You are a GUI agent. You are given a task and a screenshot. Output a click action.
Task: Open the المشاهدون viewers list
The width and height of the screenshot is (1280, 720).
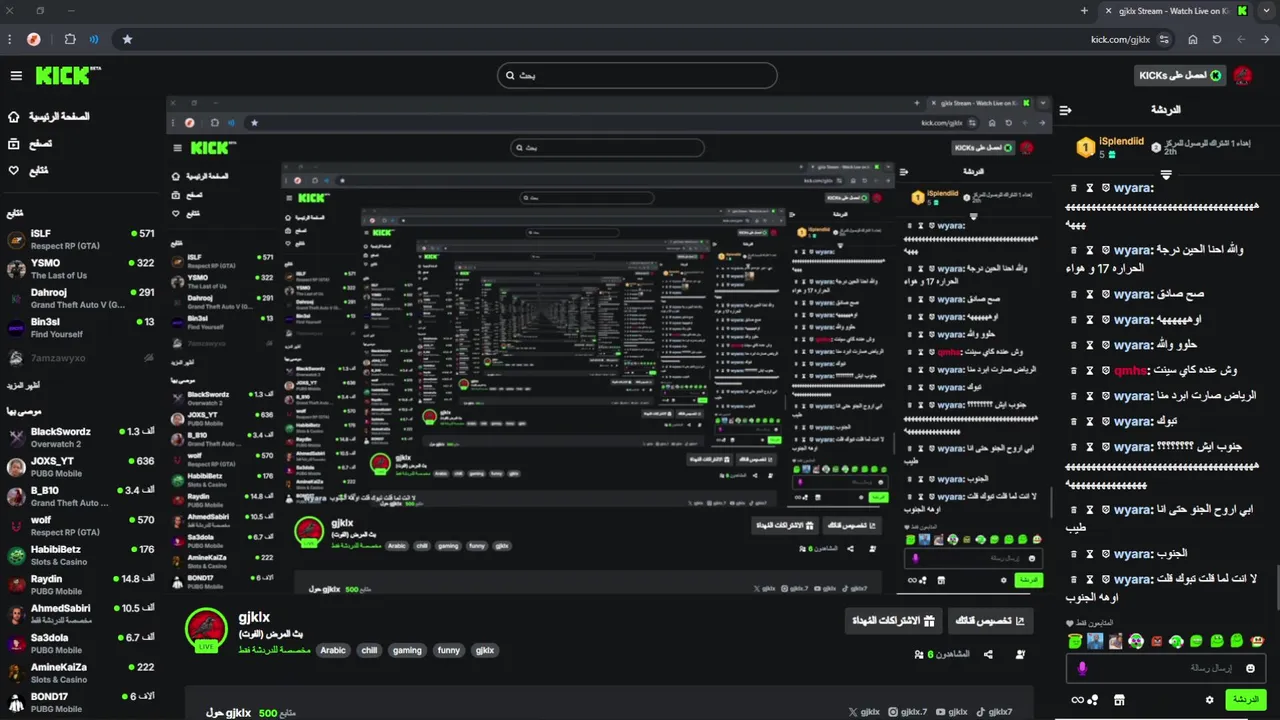942,654
